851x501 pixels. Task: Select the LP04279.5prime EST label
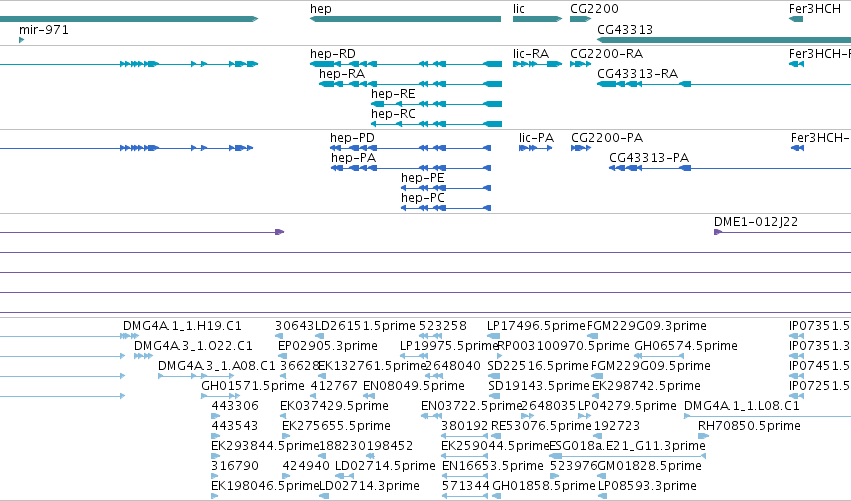point(627,407)
